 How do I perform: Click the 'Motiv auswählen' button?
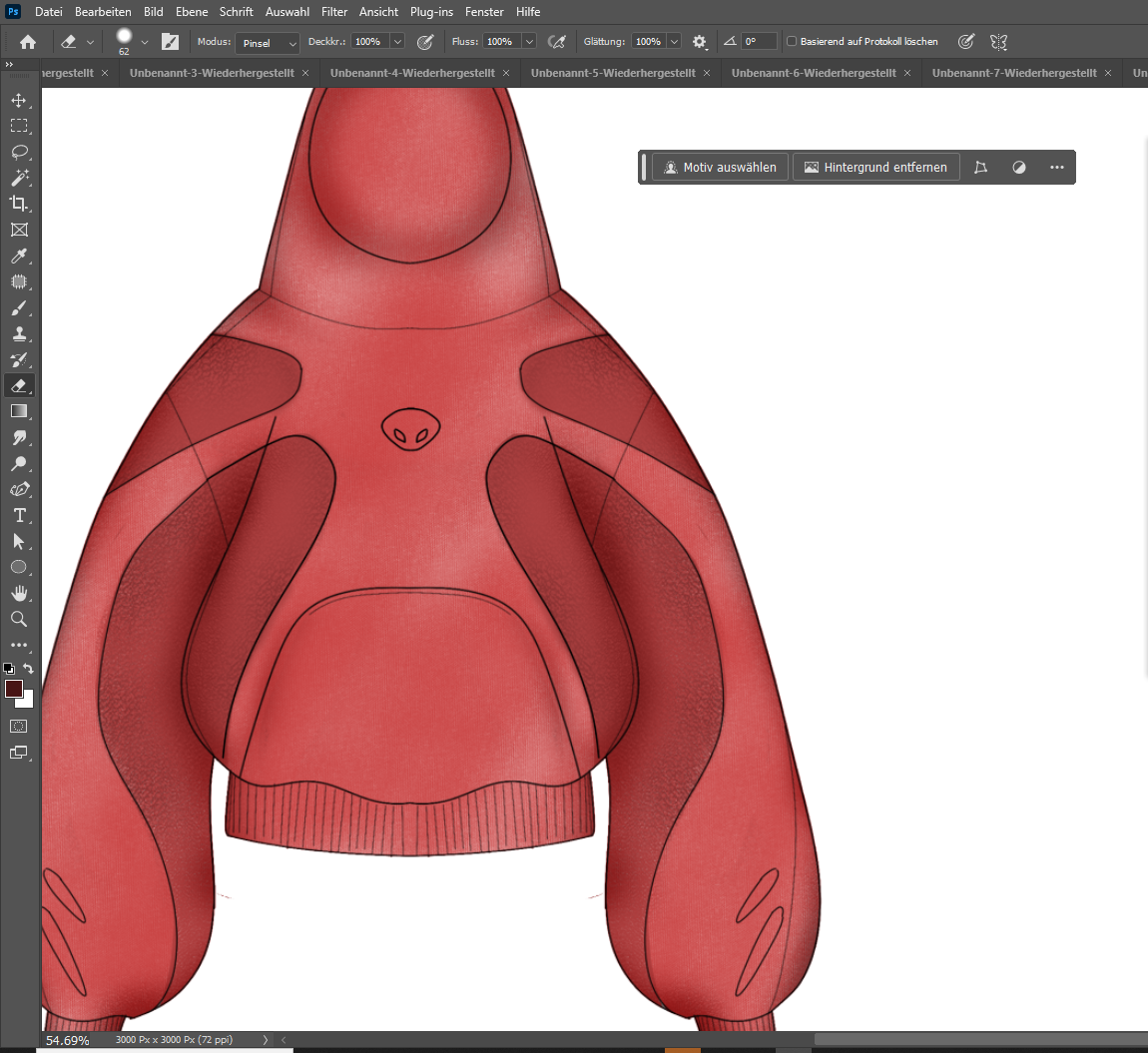click(720, 168)
